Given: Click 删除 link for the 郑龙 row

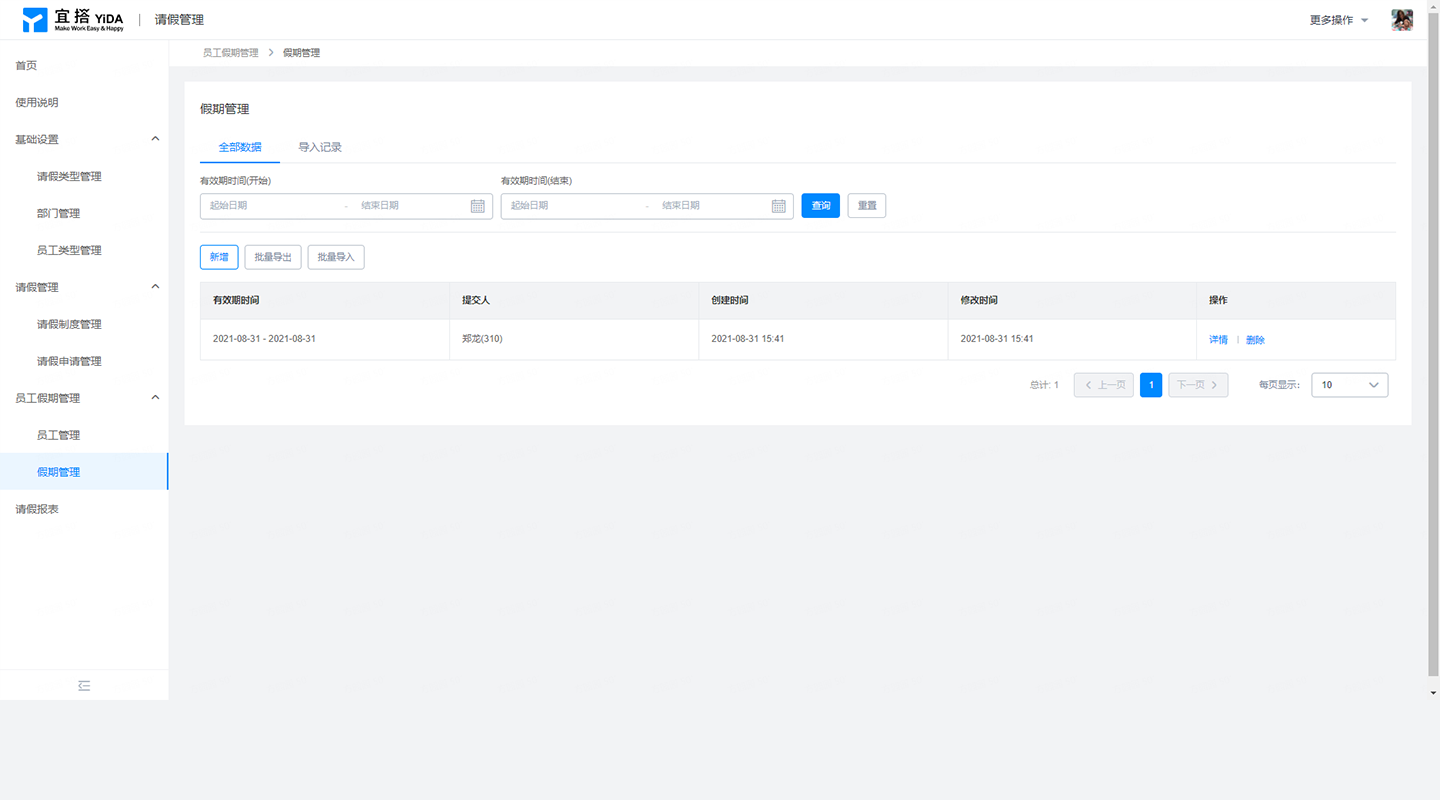Looking at the screenshot, I should [1255, 340].
